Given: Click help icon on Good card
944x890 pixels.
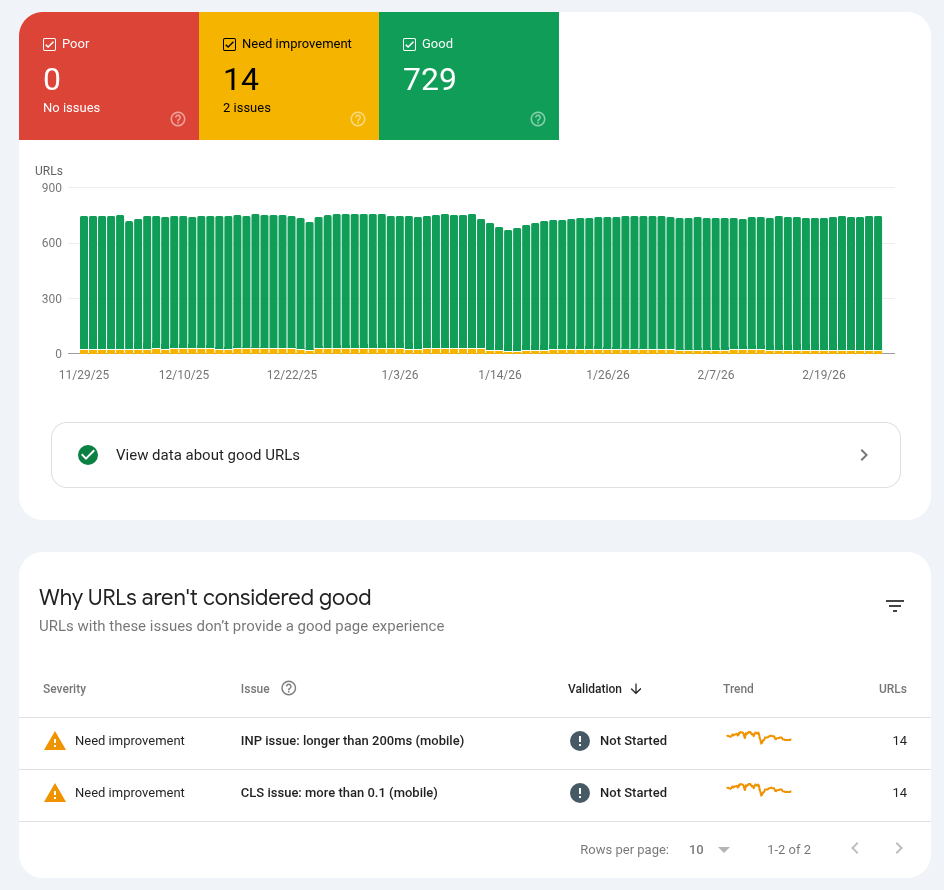Looking at the screenshot, I should click(538, 119).
